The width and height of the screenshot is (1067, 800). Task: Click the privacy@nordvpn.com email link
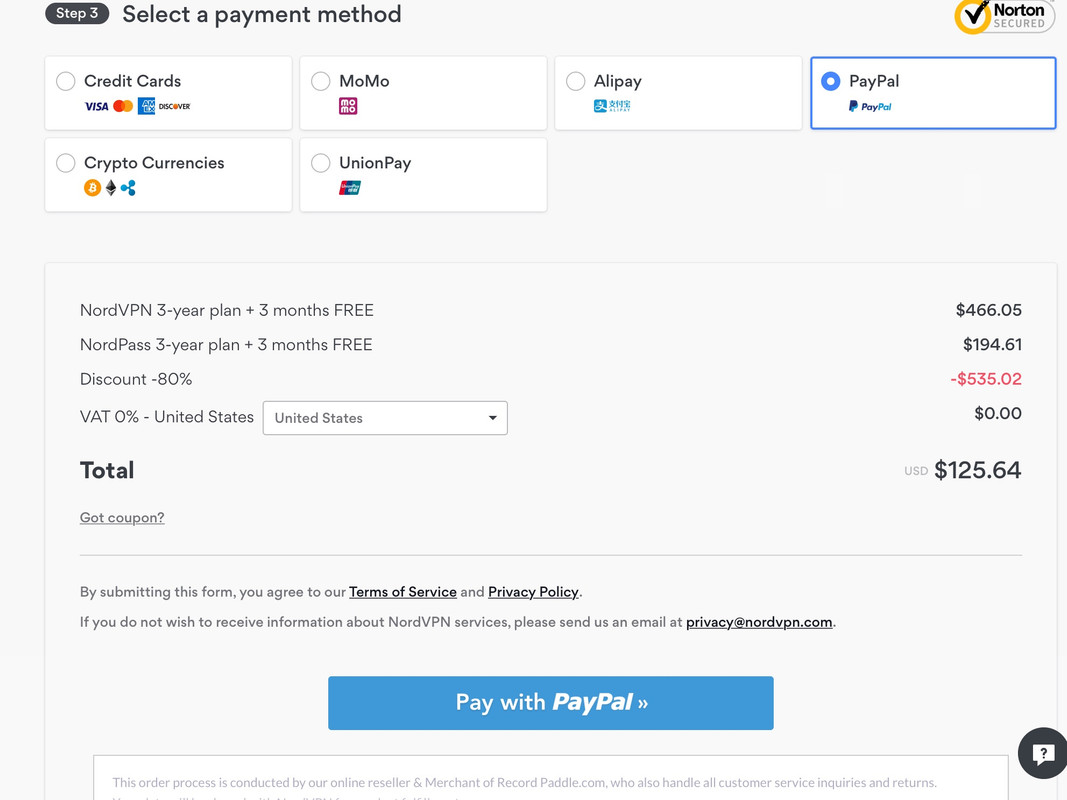759,622
